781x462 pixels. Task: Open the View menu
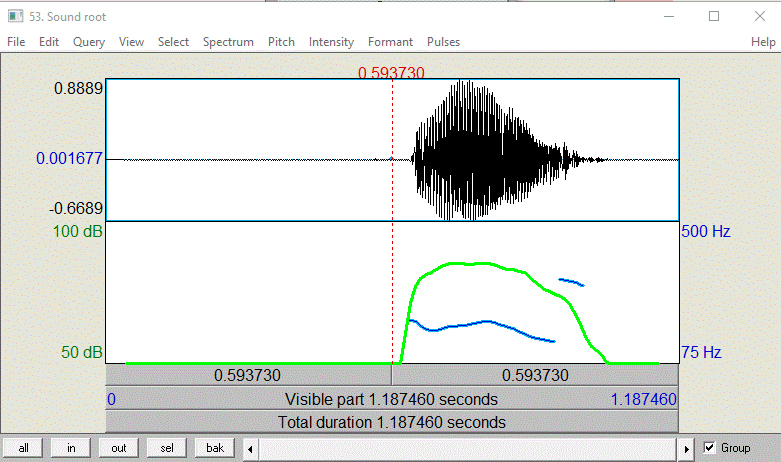pos(131,42)
